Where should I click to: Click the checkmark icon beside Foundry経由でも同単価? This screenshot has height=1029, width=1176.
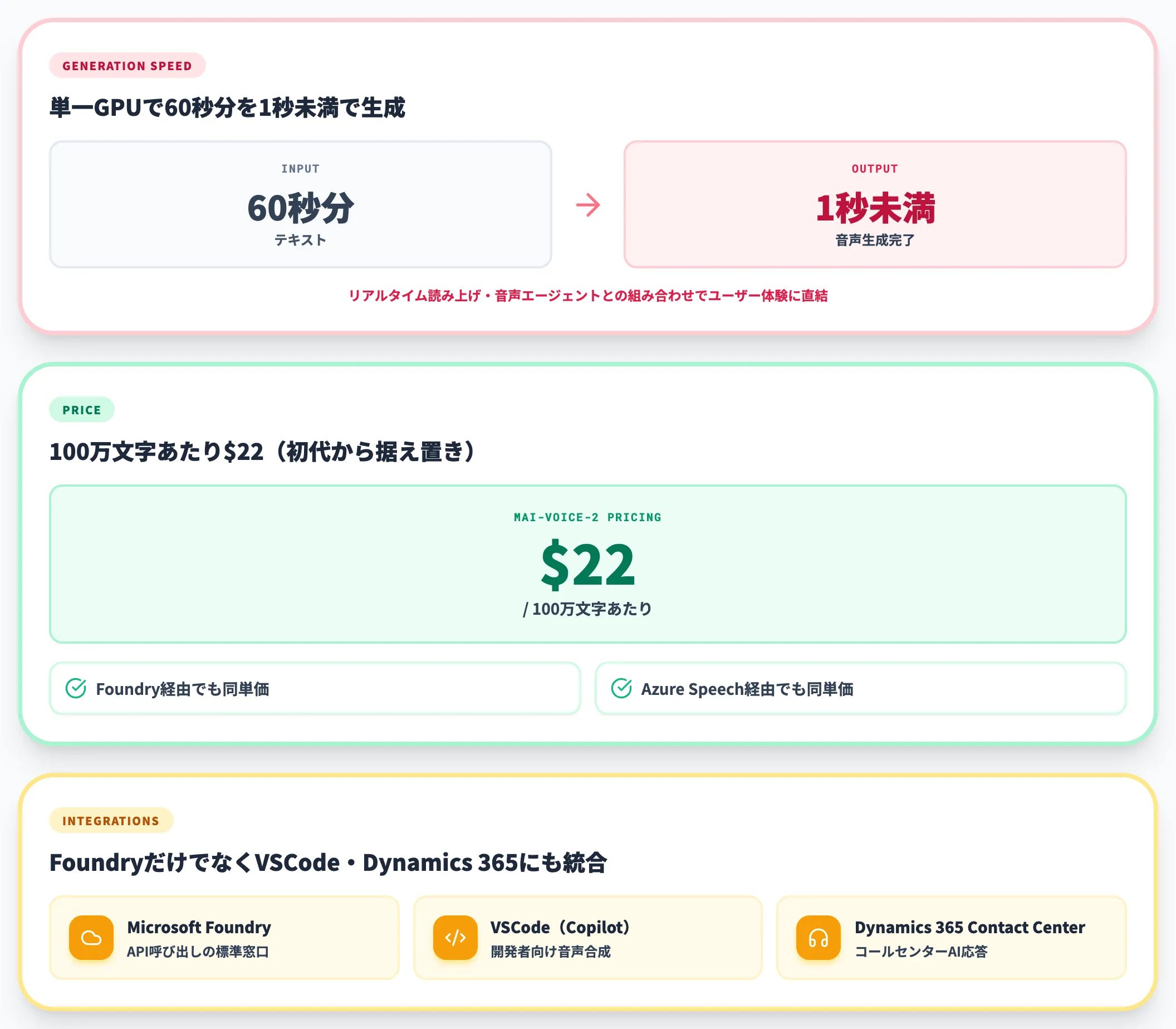(x=76, y=688)
